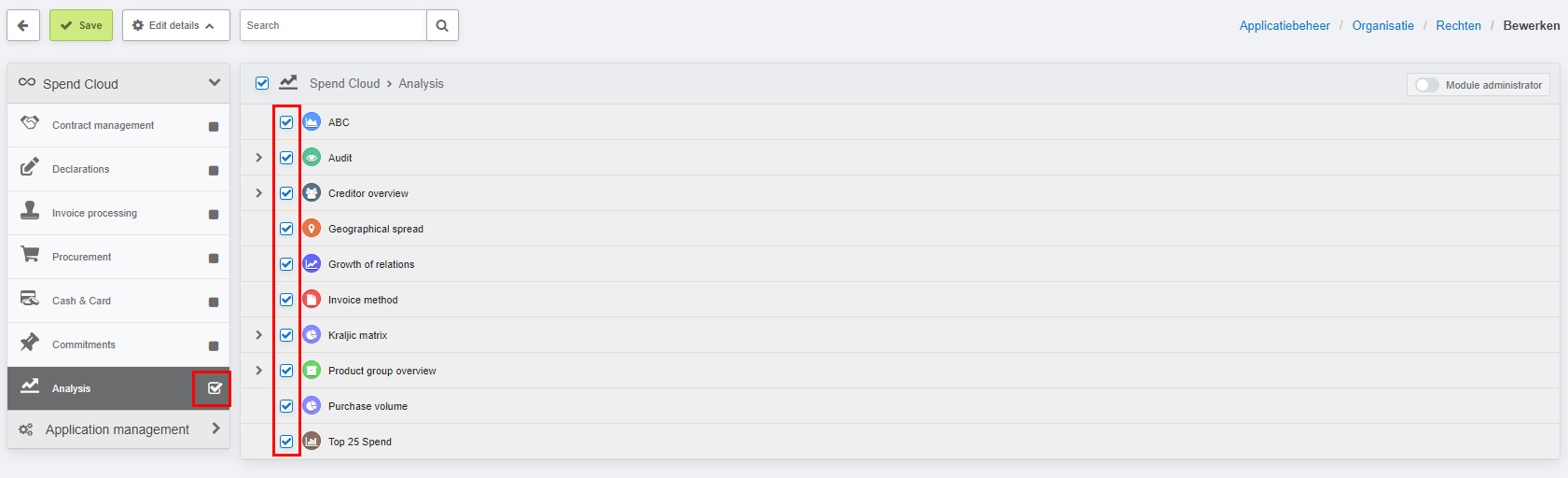Screen dimensions: 1568x478
Task: Click the Geographical spread pin icon
Action: point(312,229)
